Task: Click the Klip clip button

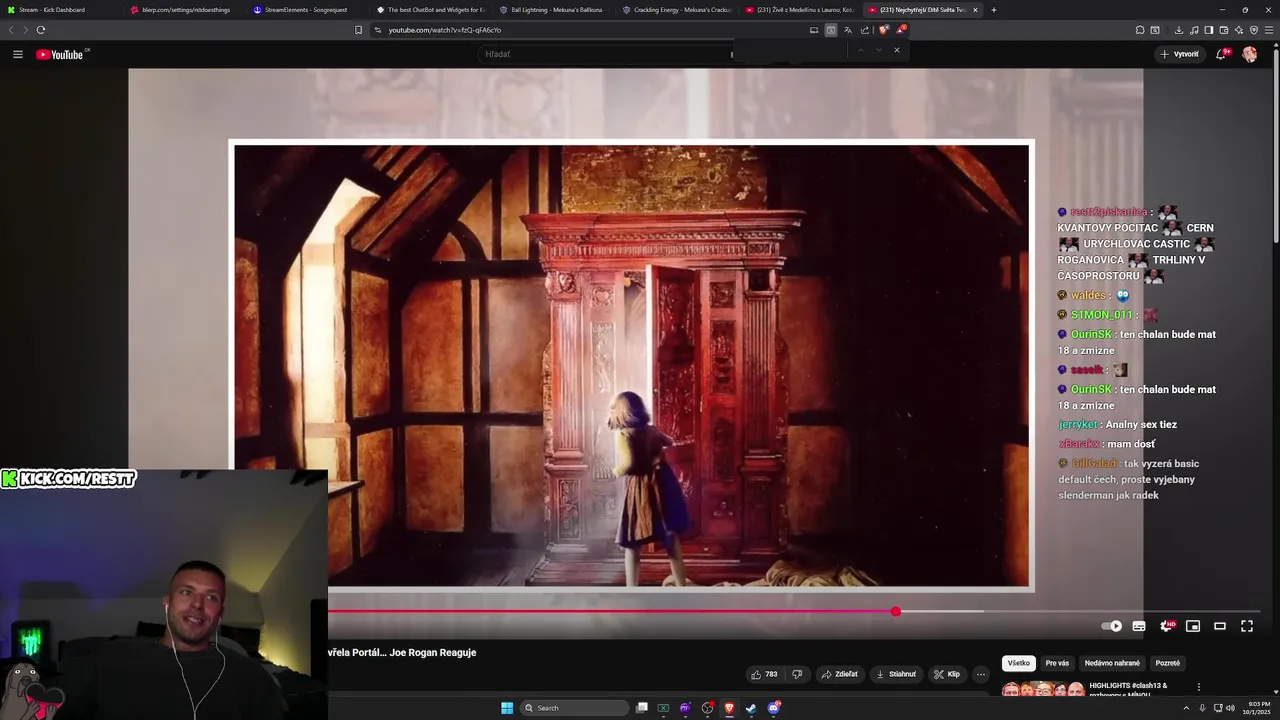Action: (947, 674)
